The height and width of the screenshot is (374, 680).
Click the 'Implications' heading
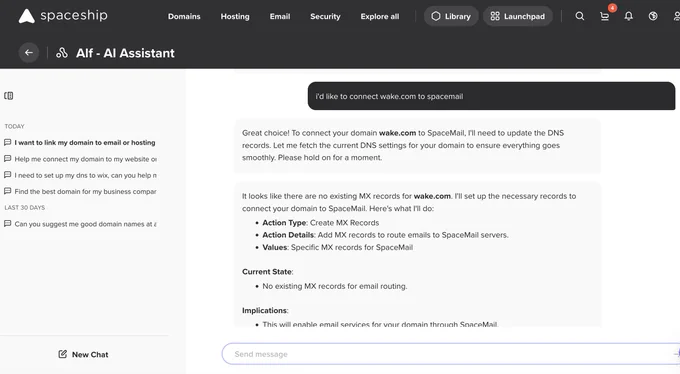265,310
